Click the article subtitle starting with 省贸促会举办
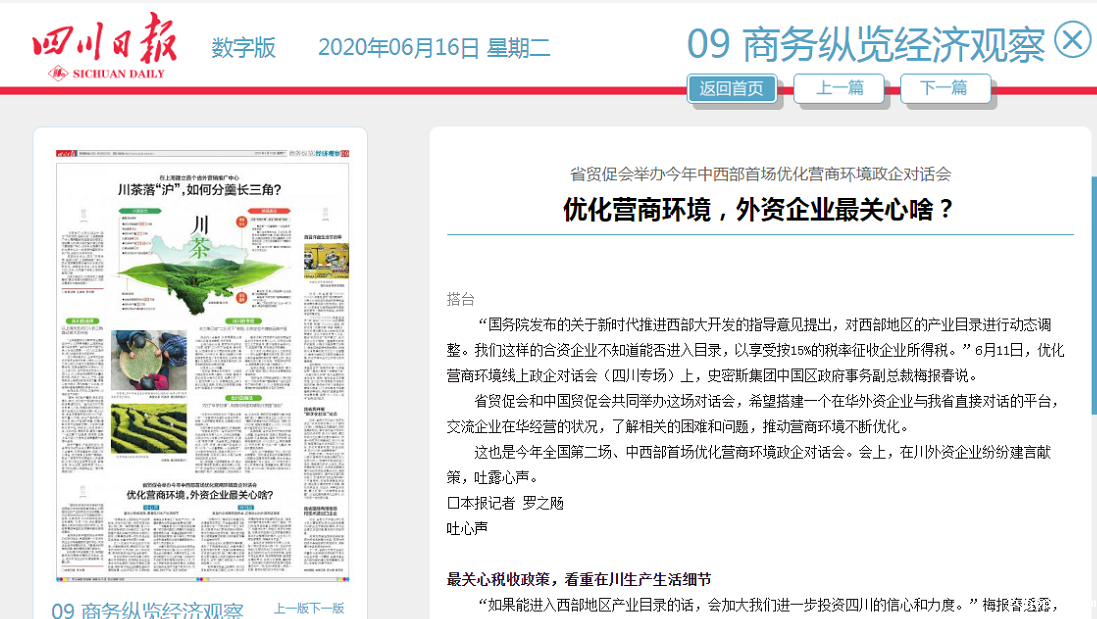 tap(760, 173)
